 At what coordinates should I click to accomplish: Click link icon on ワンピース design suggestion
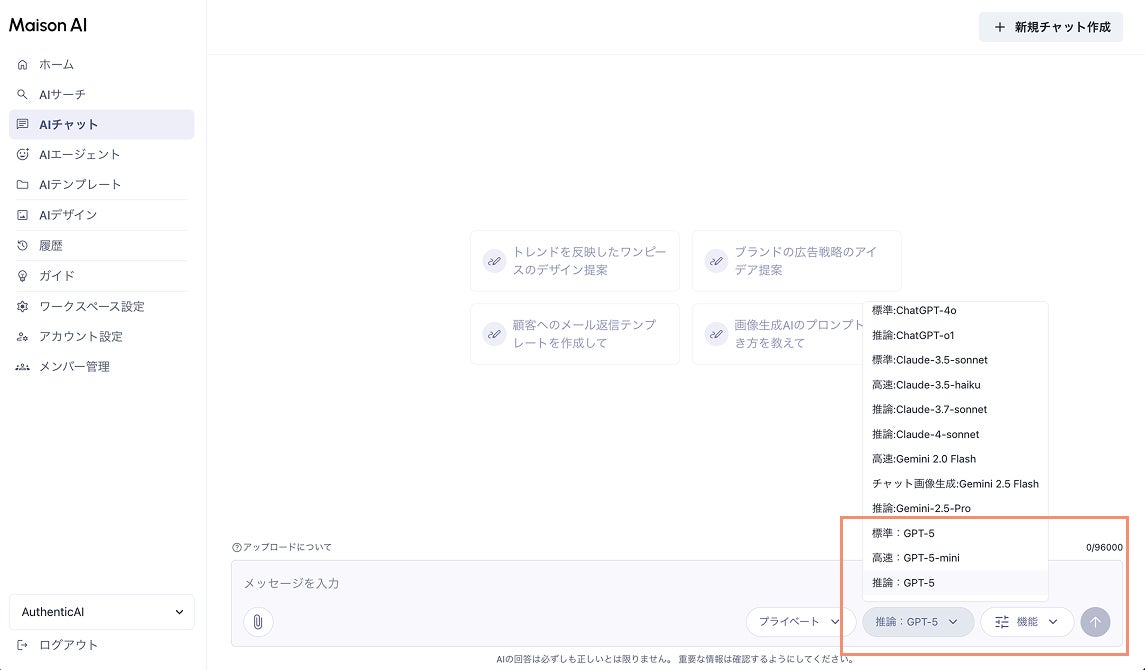494,261
